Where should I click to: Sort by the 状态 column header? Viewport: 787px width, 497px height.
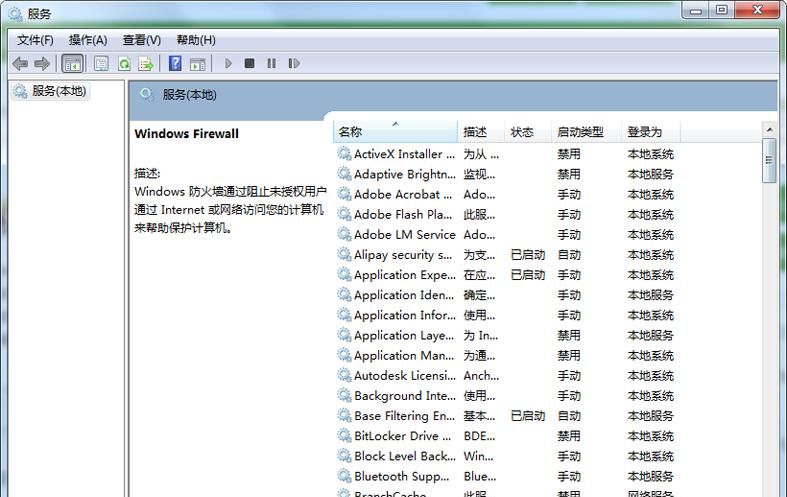[528, 132]
